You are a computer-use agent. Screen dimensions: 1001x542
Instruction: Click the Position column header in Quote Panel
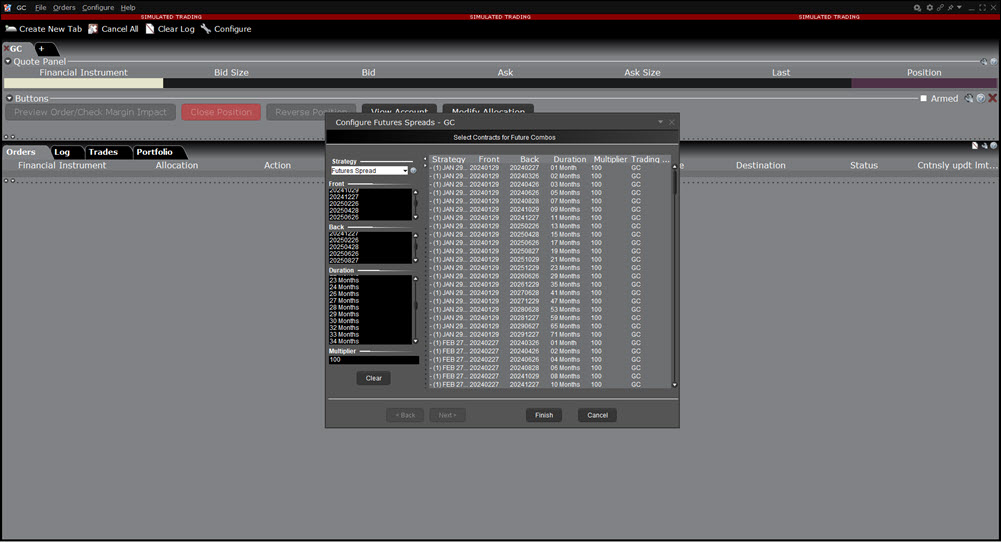pos(924,73)
